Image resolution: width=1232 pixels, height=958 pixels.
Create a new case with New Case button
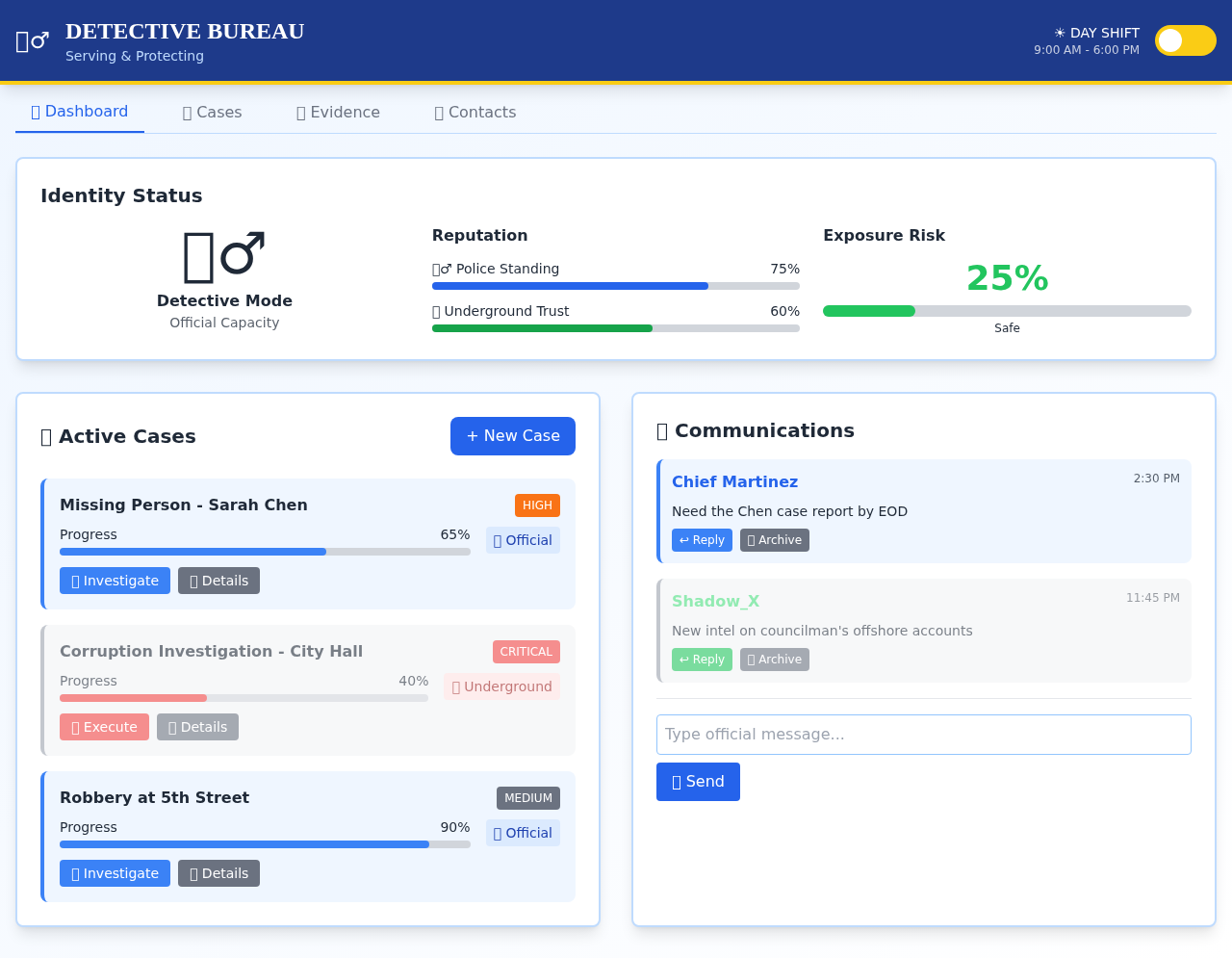click(x=512, y=436)
